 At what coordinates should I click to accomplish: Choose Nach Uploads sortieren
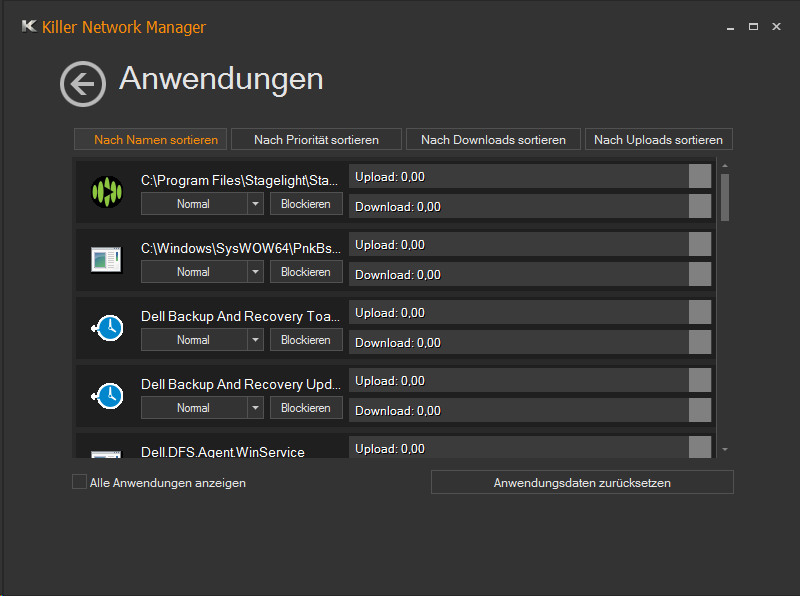[x=659, y=139]
